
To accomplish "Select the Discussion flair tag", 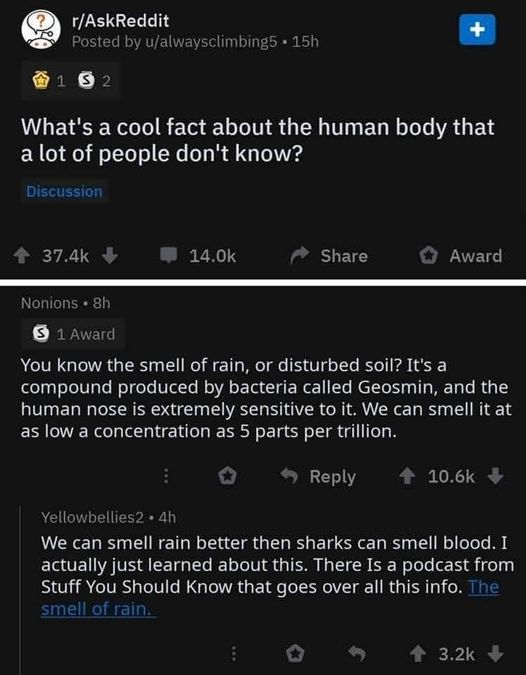I will click(64, 192).
